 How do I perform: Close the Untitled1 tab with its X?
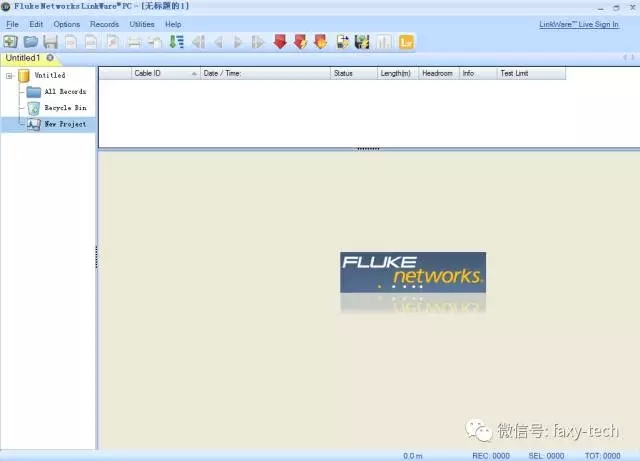pos(50,58)
